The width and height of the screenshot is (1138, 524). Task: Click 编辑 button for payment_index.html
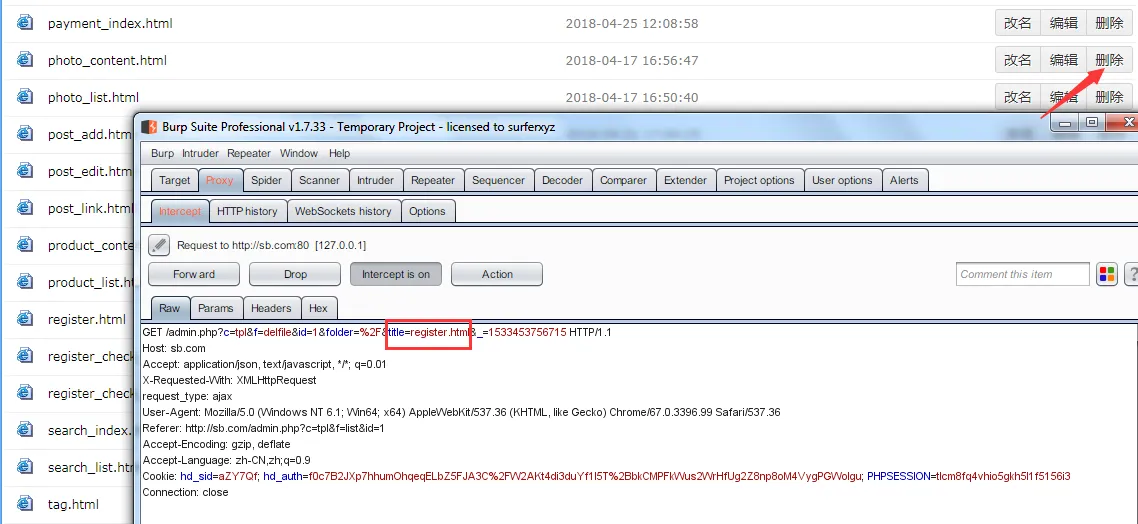click(x=1063, y=23)
